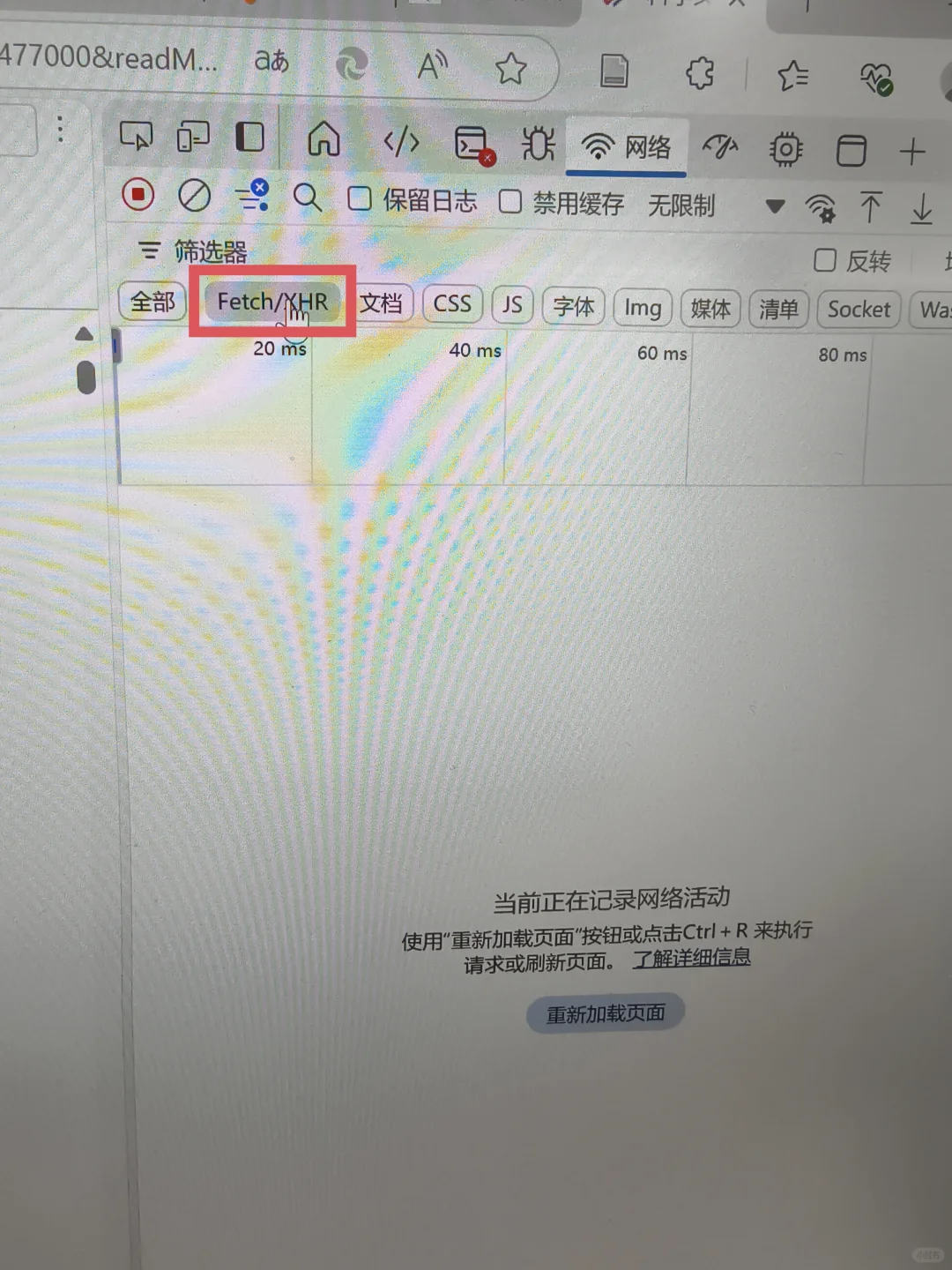
Task: Select the 全部 filter
Action: coord(152,302)
